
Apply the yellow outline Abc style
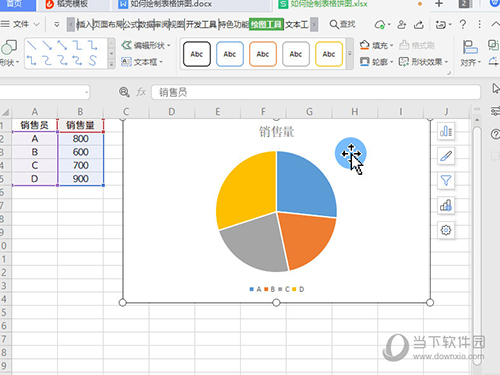click(329, 54)
